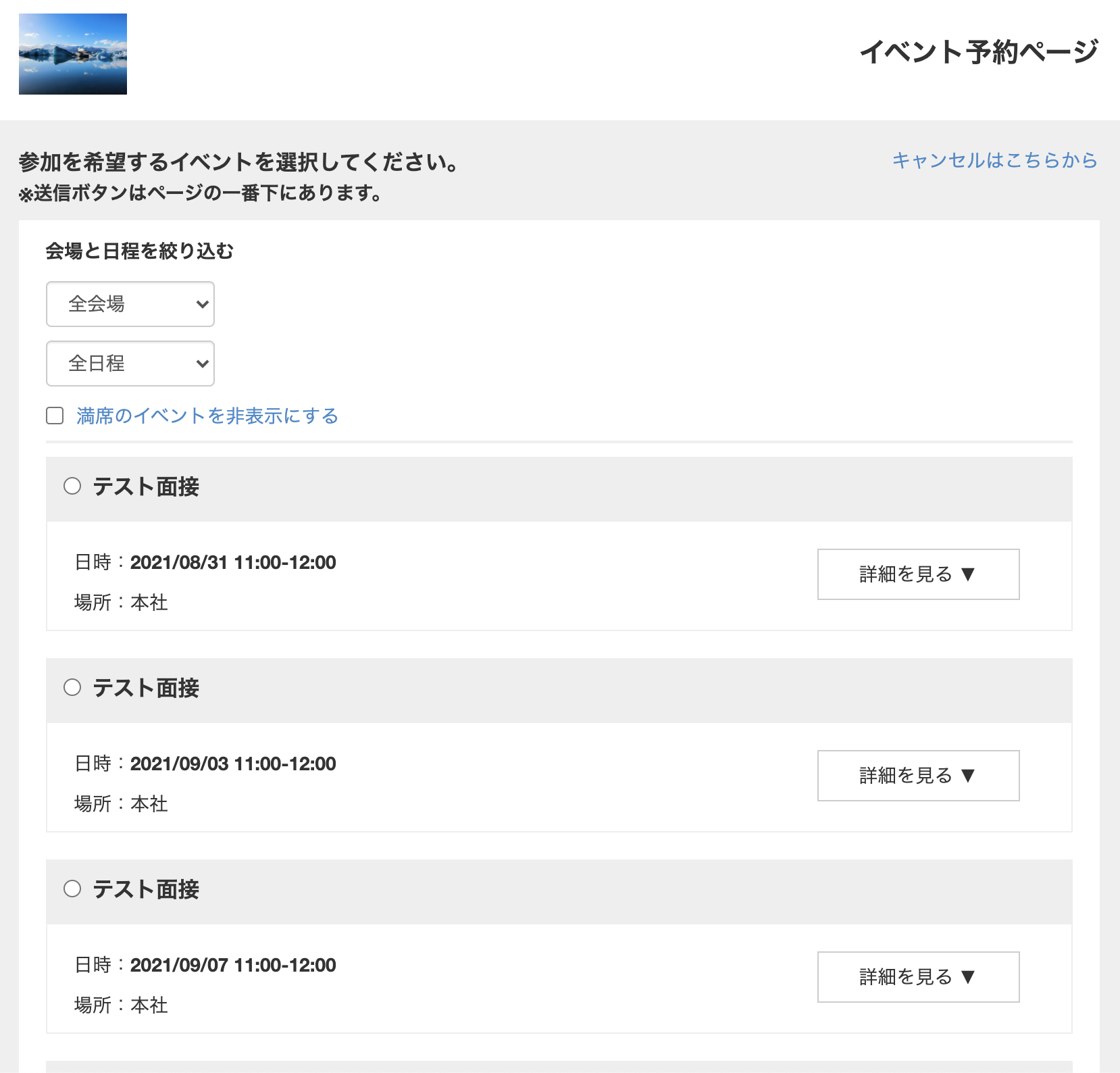Click the 全日程 dropdown chevron
The width and height of the screenshot is (1120, 1073).
(202, 364)
